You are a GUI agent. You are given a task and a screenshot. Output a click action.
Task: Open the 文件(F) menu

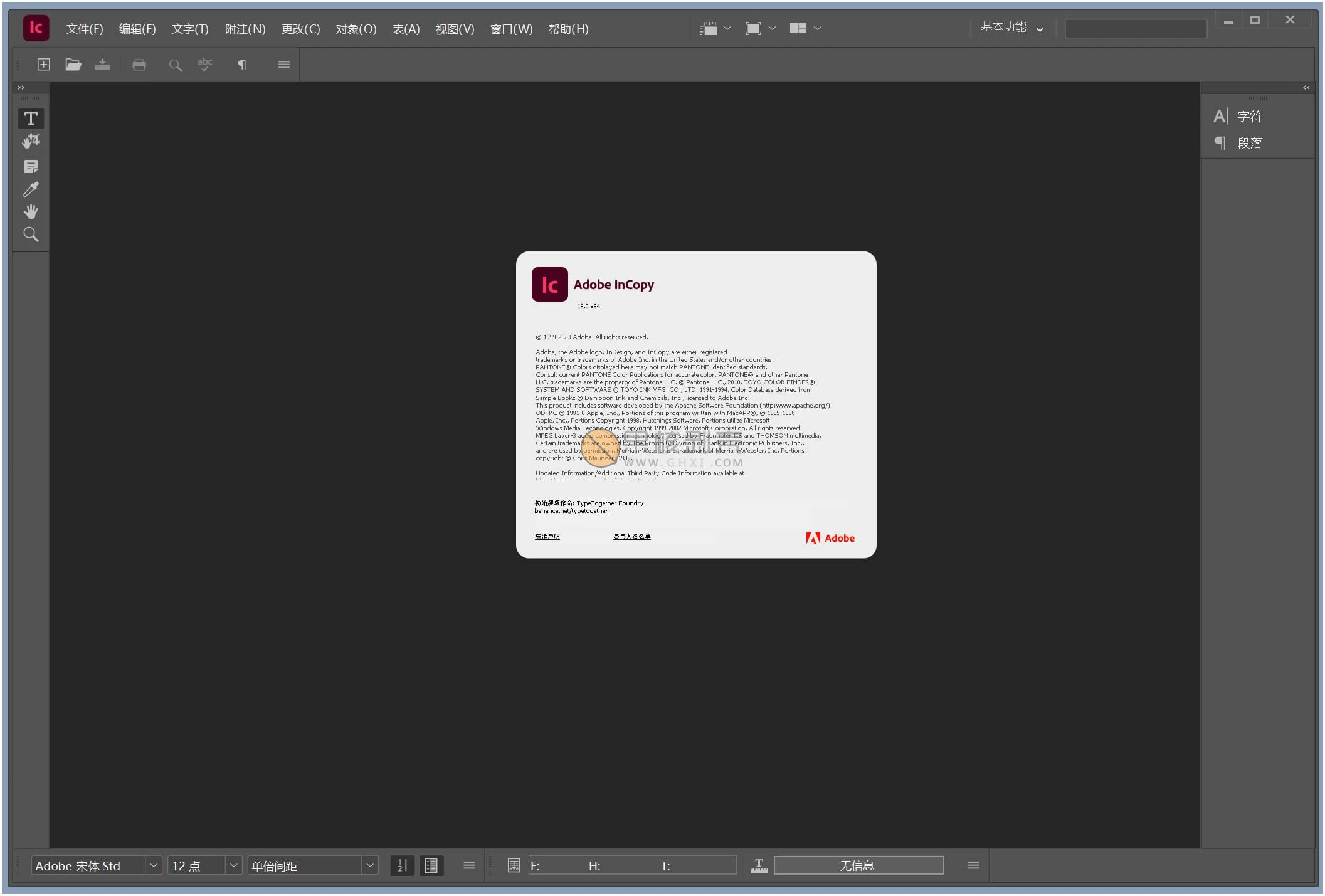pos(83,29)
